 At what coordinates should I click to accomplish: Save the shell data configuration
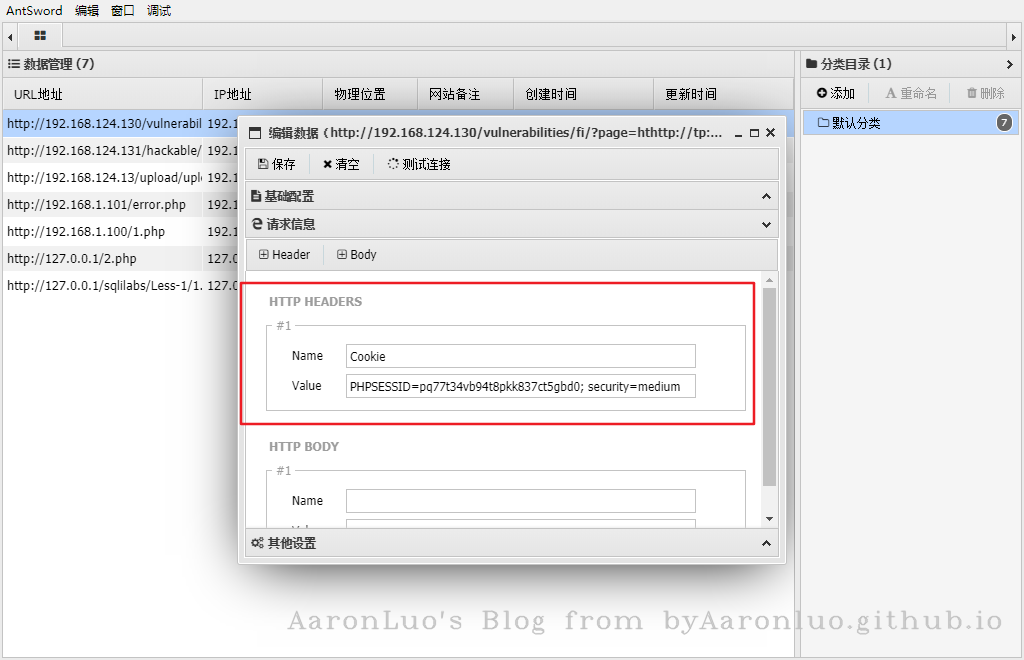(276, 164)
